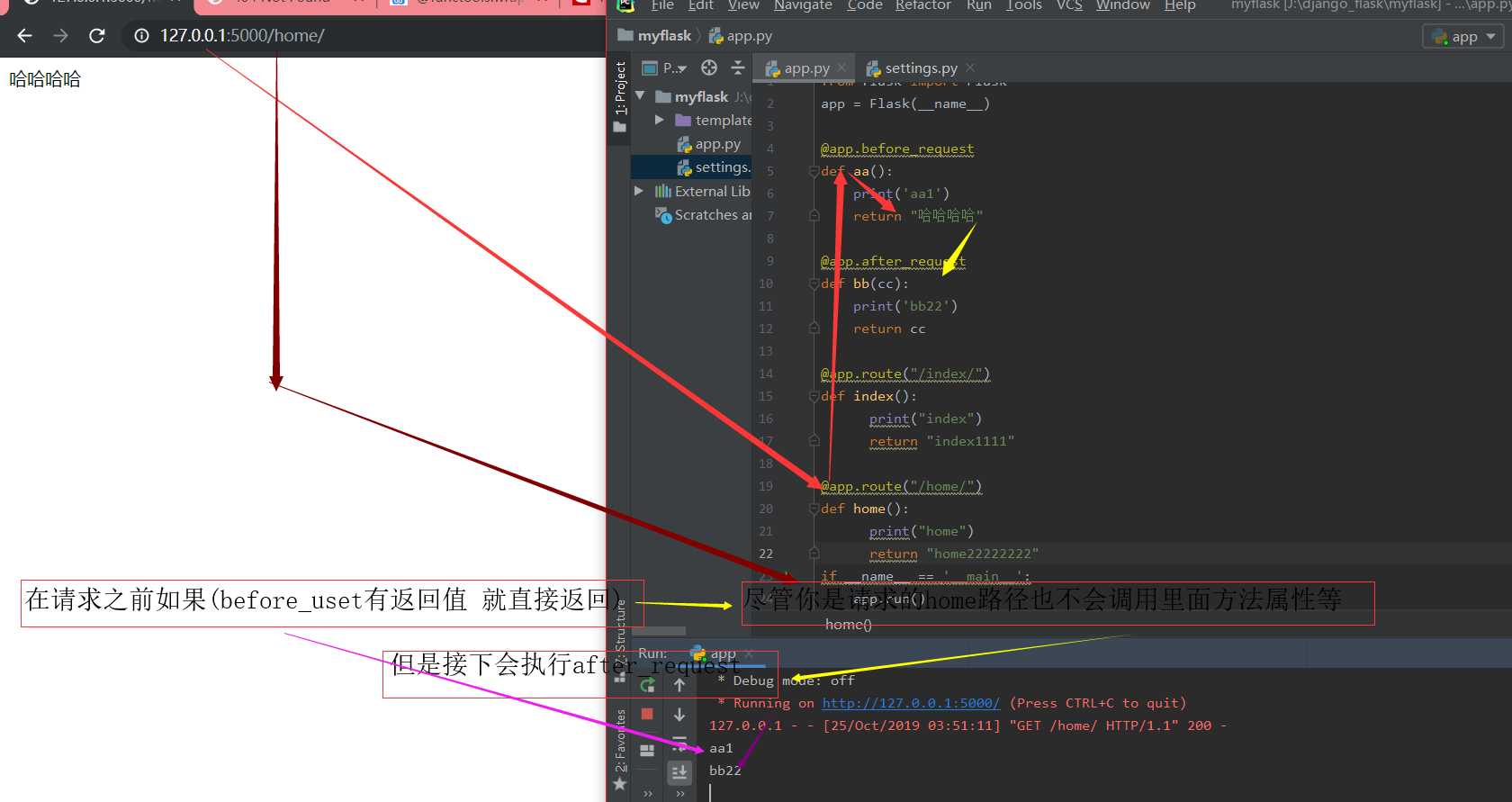Click the @app.before_request decorator text
Image resolution: width=1512 pixels, height=802 pixels.
(896, 149)
